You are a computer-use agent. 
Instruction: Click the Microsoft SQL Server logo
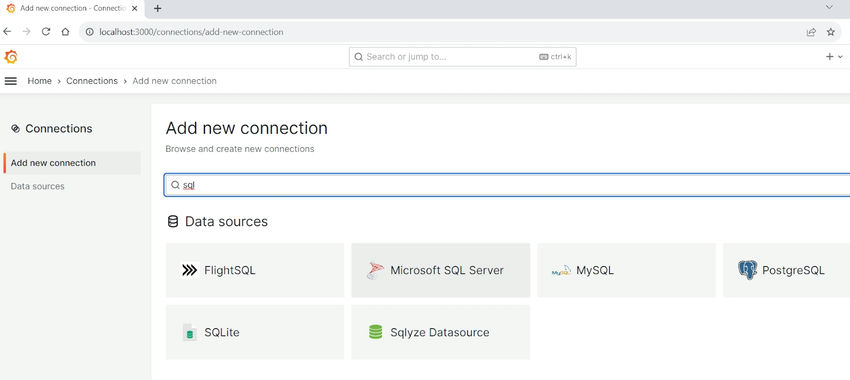pos(375,270)
